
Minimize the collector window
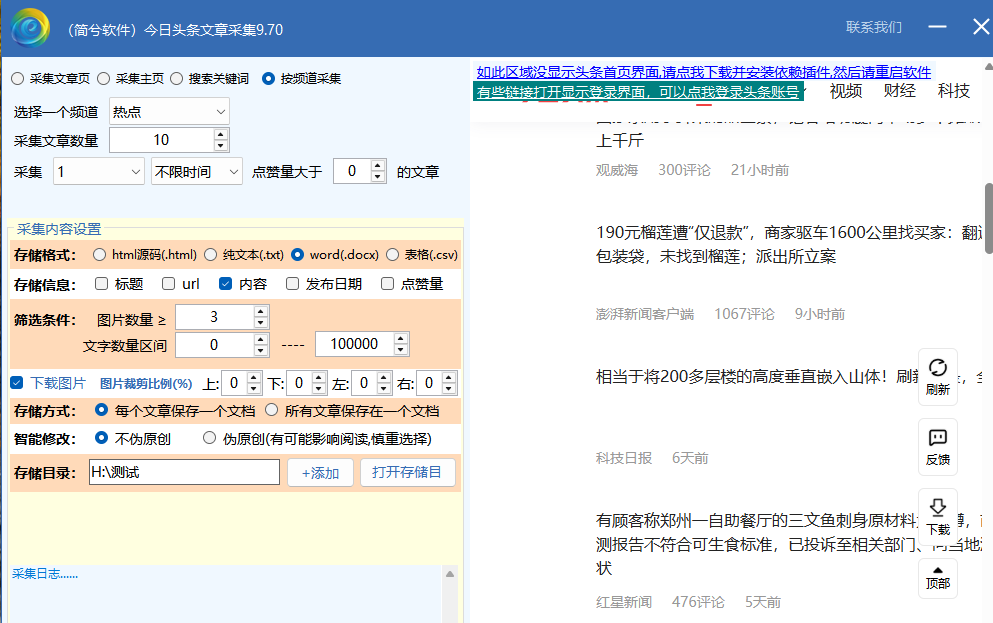[937, 27]
